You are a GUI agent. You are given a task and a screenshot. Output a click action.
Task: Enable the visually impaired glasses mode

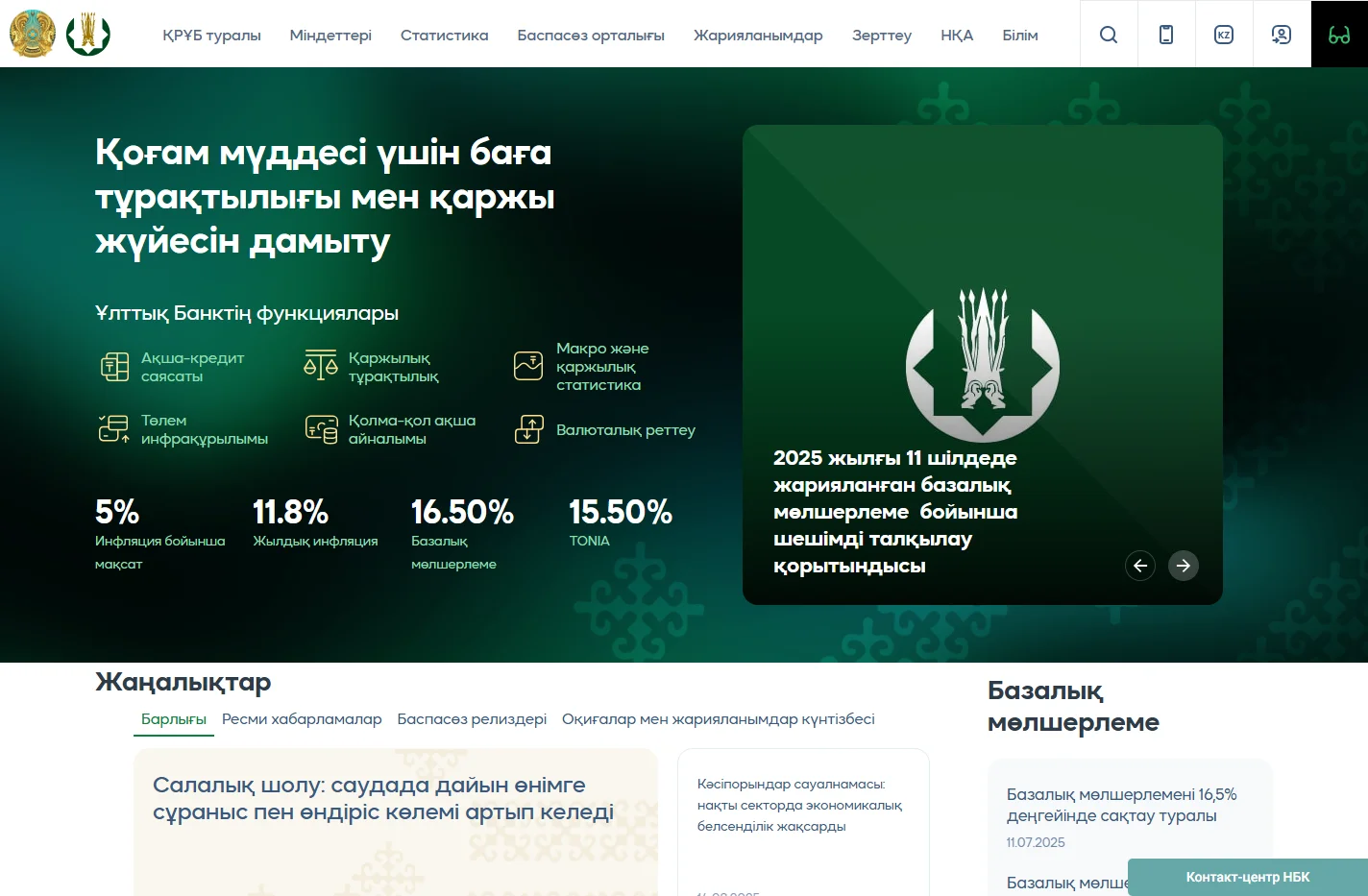click(1339, 35)
